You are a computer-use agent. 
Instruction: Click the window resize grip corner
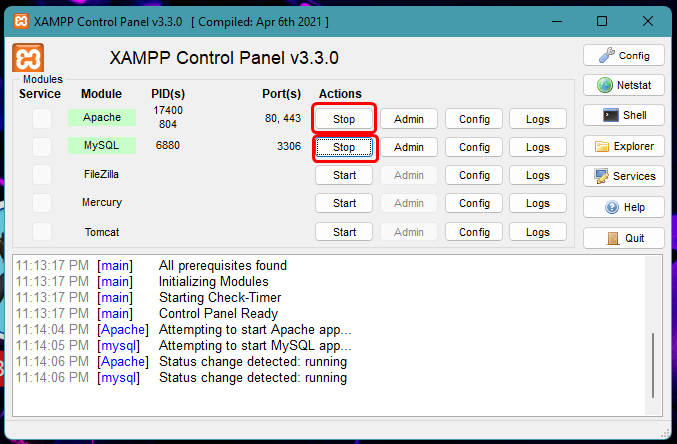point(666,433)
